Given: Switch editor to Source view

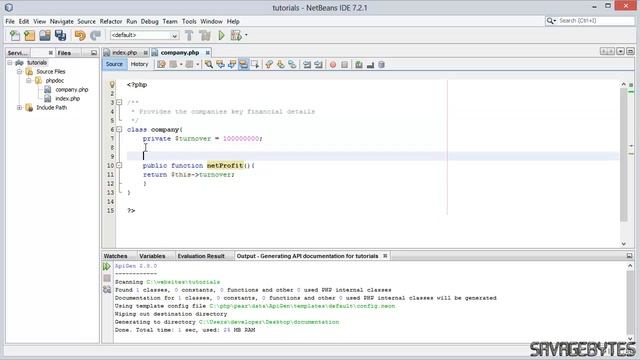Looking at the screenshot, I should (x=114, y=64).
